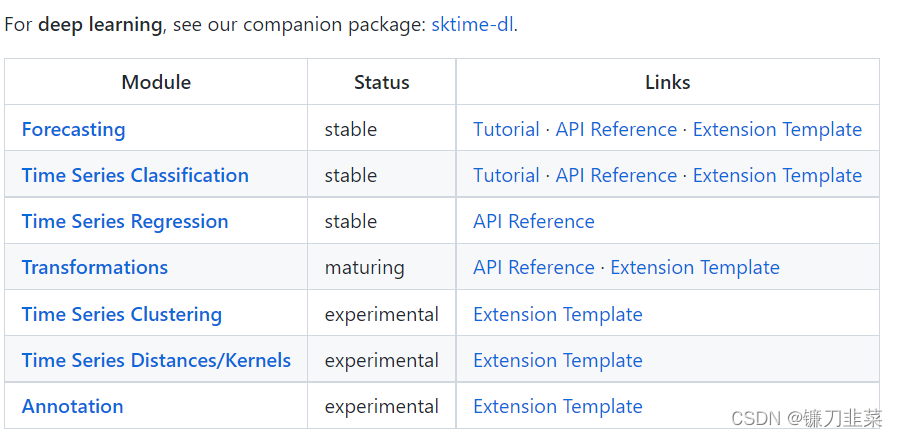Viewport: 898px width, 437px height.
Task: Open Extension Template in Time Series Classification row
Action: point(777,175)
